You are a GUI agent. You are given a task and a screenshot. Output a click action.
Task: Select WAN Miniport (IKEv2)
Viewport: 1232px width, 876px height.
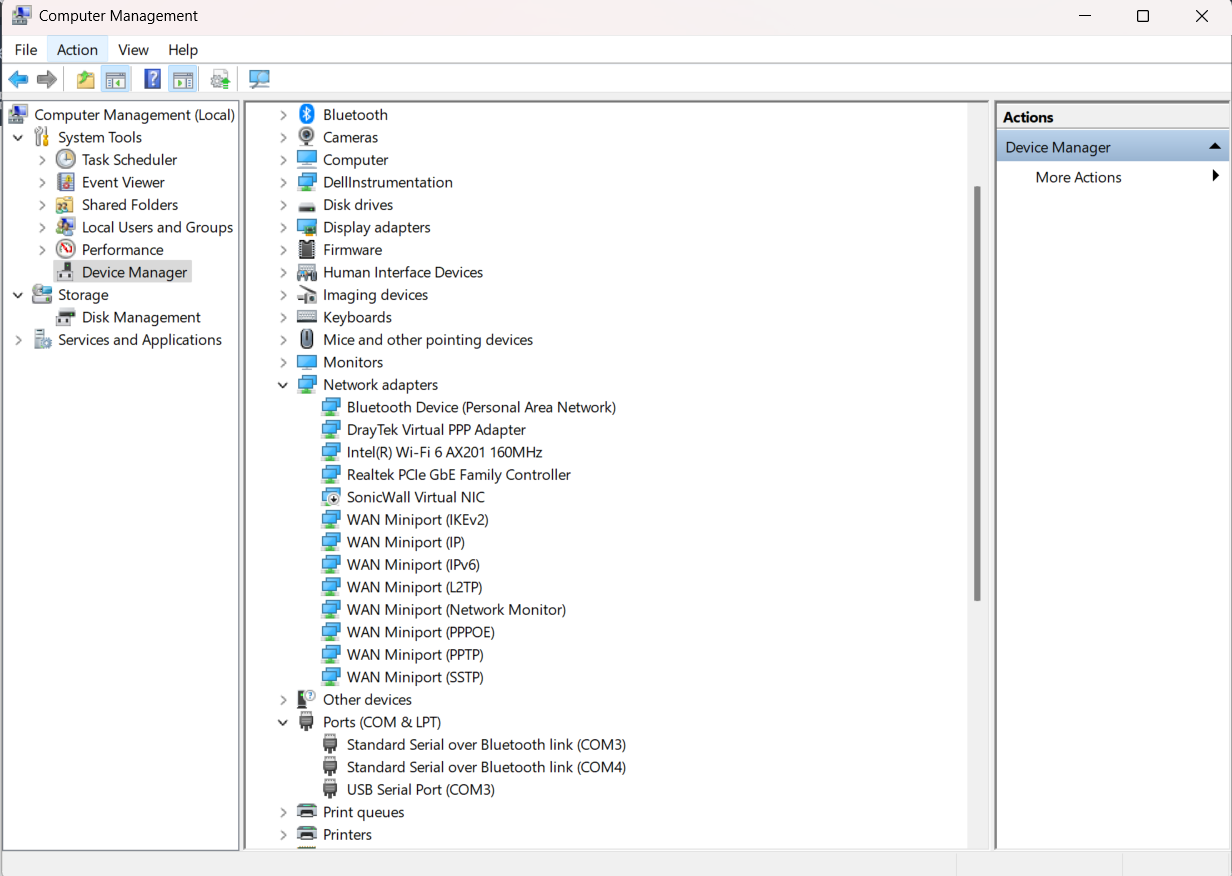click(417, 520)
